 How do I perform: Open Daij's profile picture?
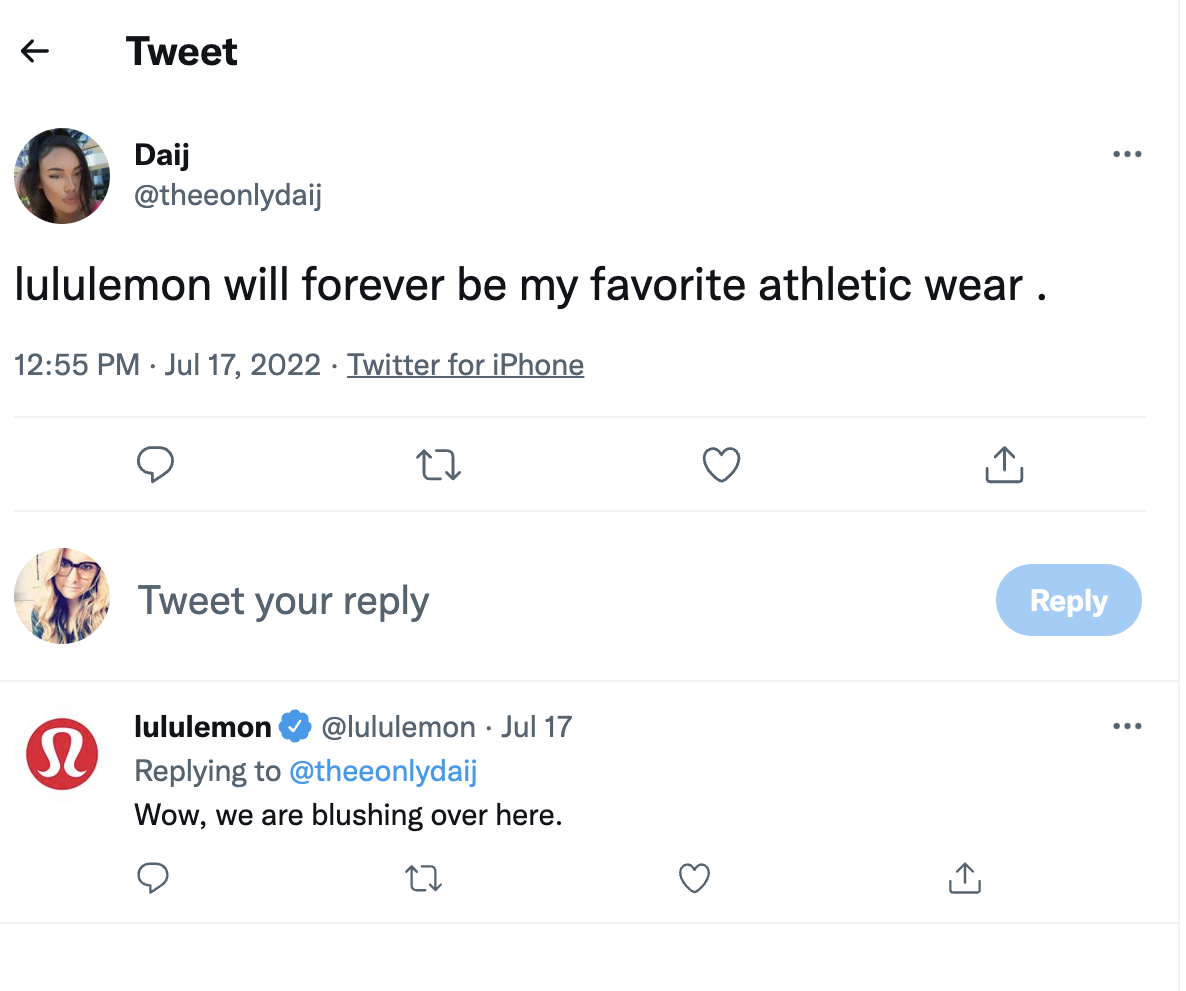click(62, 176)
